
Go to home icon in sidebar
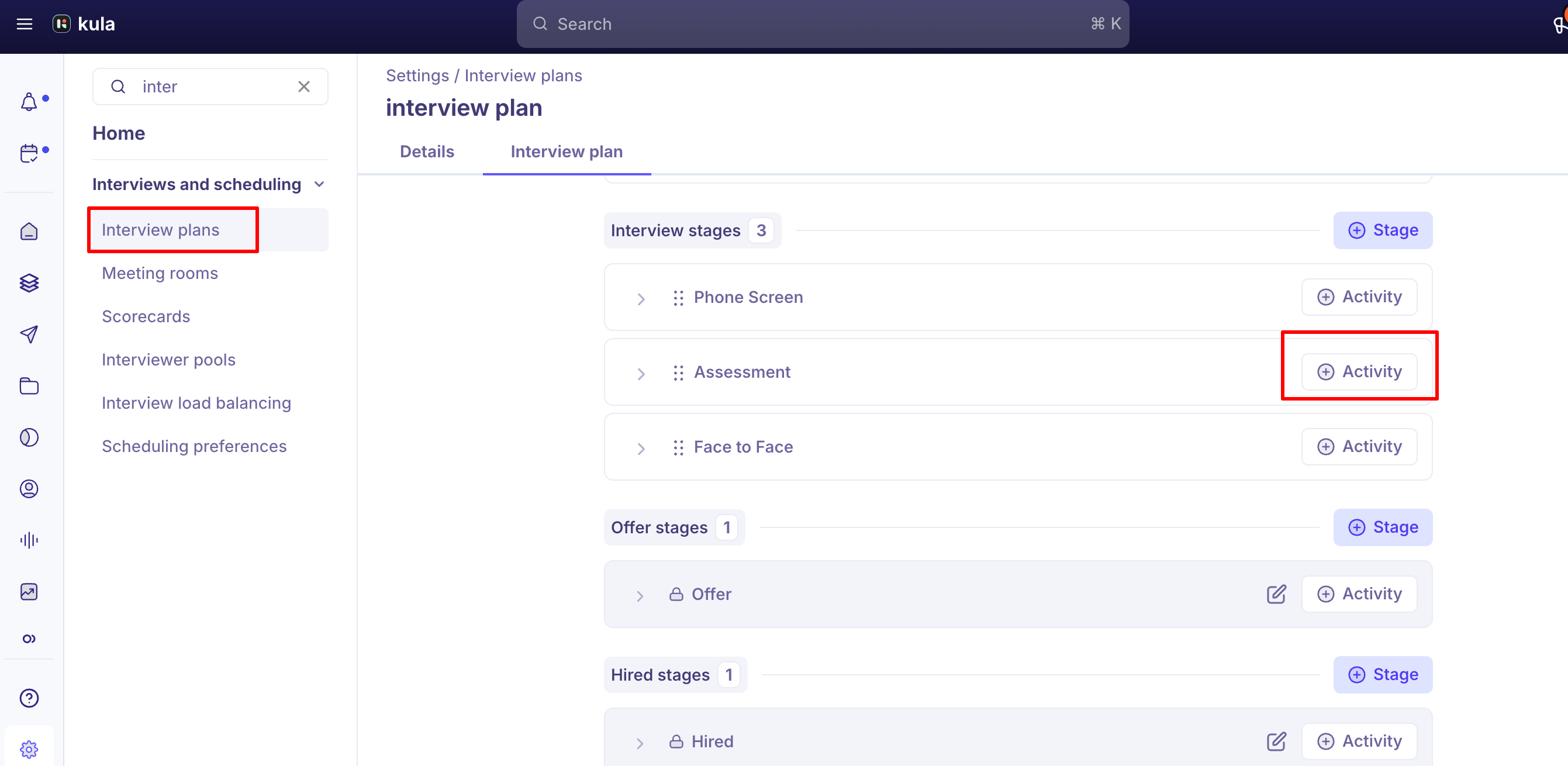coord(29,232)
